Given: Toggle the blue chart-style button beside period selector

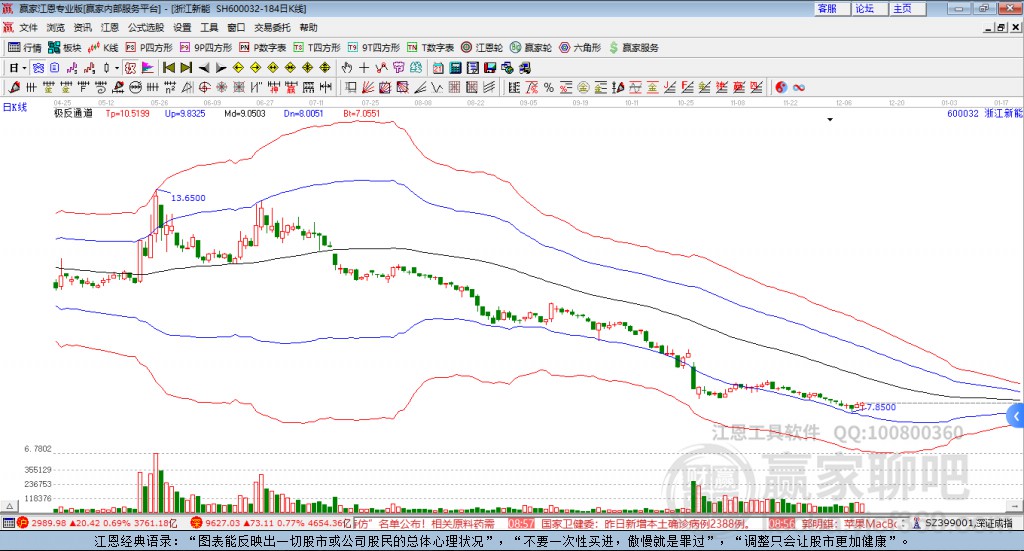Looking at the screenshot, I should click(38, 68).
